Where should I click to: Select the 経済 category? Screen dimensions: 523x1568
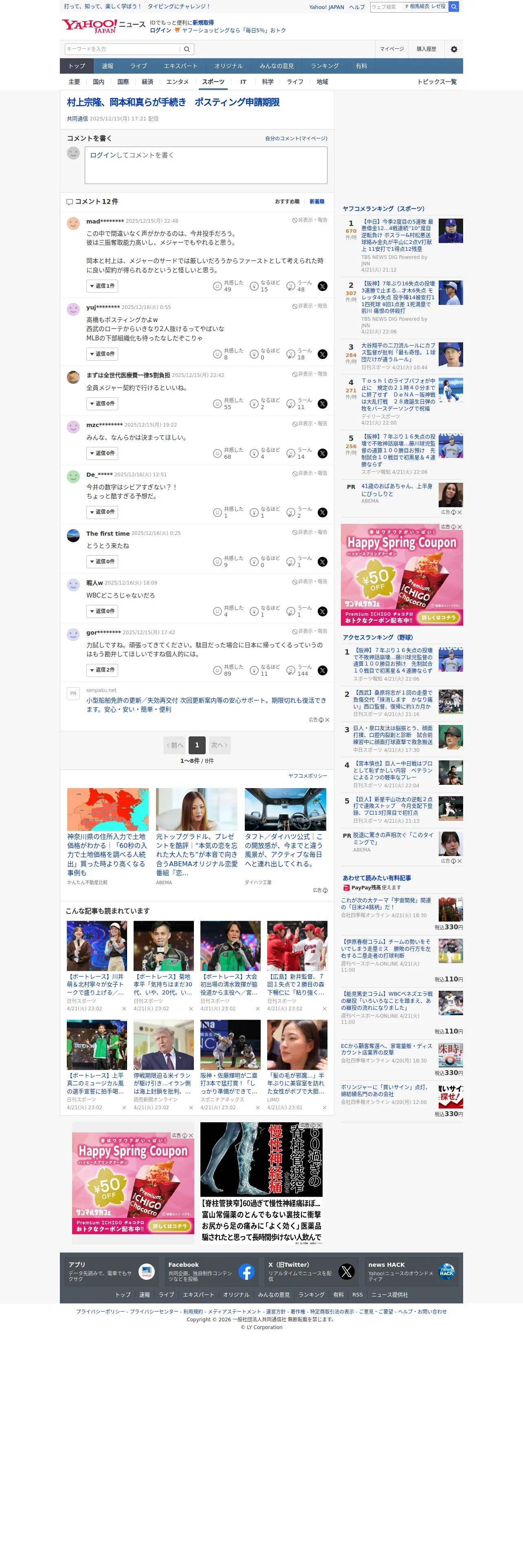coord(147,82)
